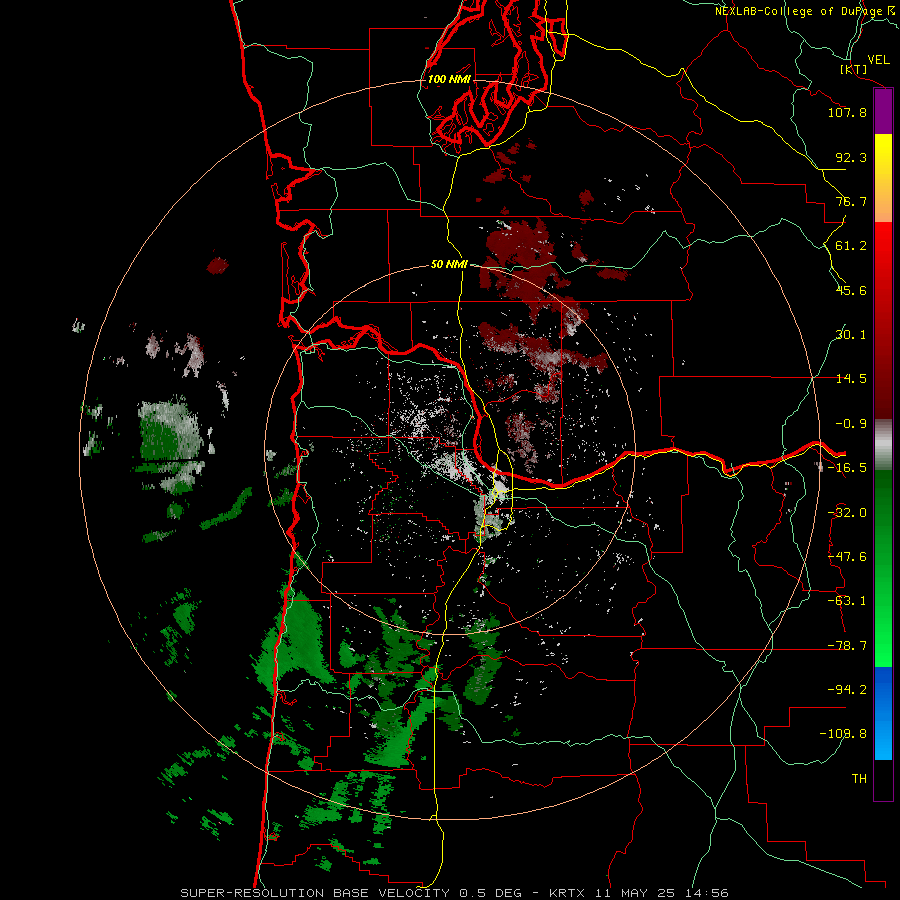900x900 pixels.
Task: Click the 50 NMI range ring label
Action: click(x=449, y=264)
